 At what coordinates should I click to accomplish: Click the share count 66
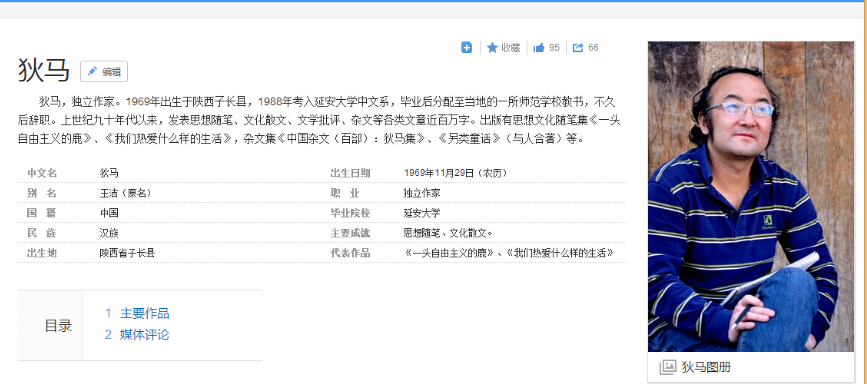point(593,48)
